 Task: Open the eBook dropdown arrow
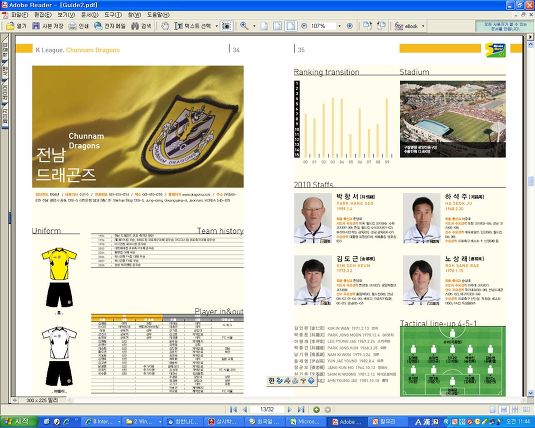423,26
